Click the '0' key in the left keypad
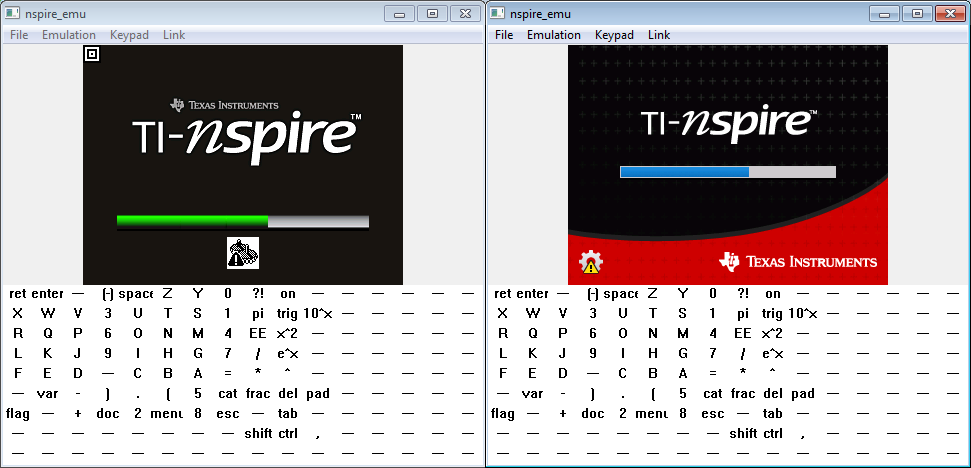 pyautogui.click(x=228, y=294)
